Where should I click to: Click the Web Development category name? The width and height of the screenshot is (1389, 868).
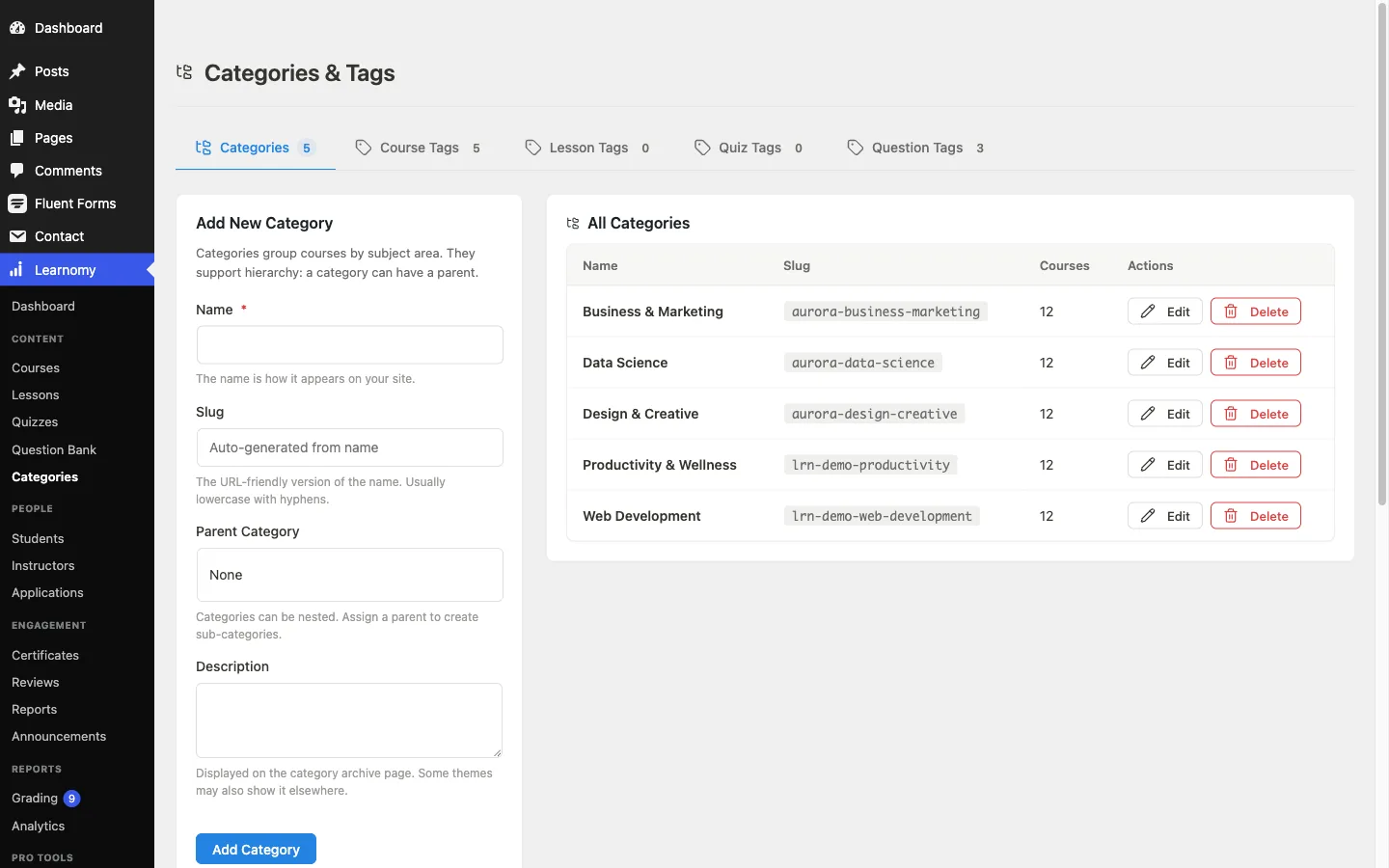641,516
